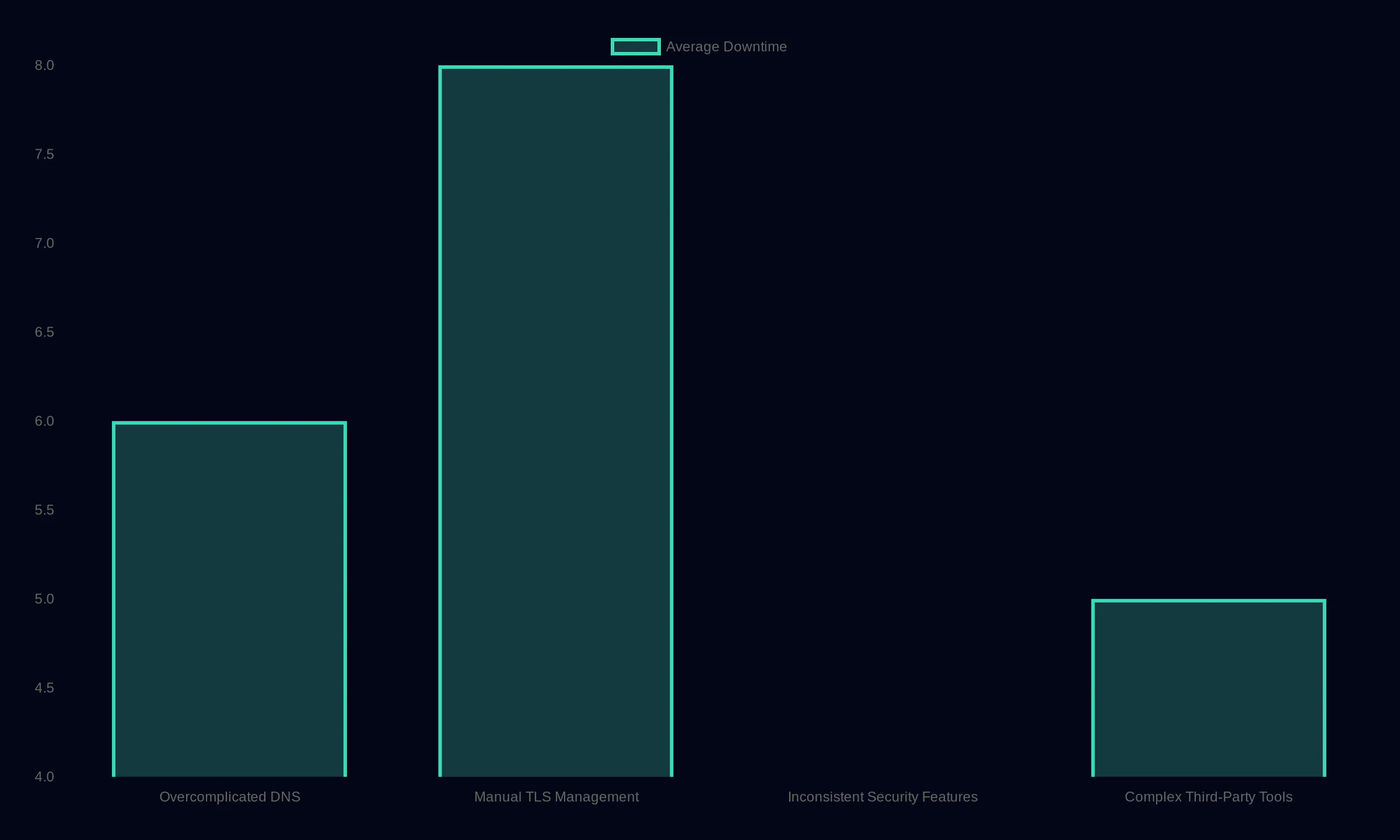The height and width of the screenshot is (840, 1400).
Task: Click the Manual TLS Management bar
Action: pyautogui.click(x=556, y=420)
